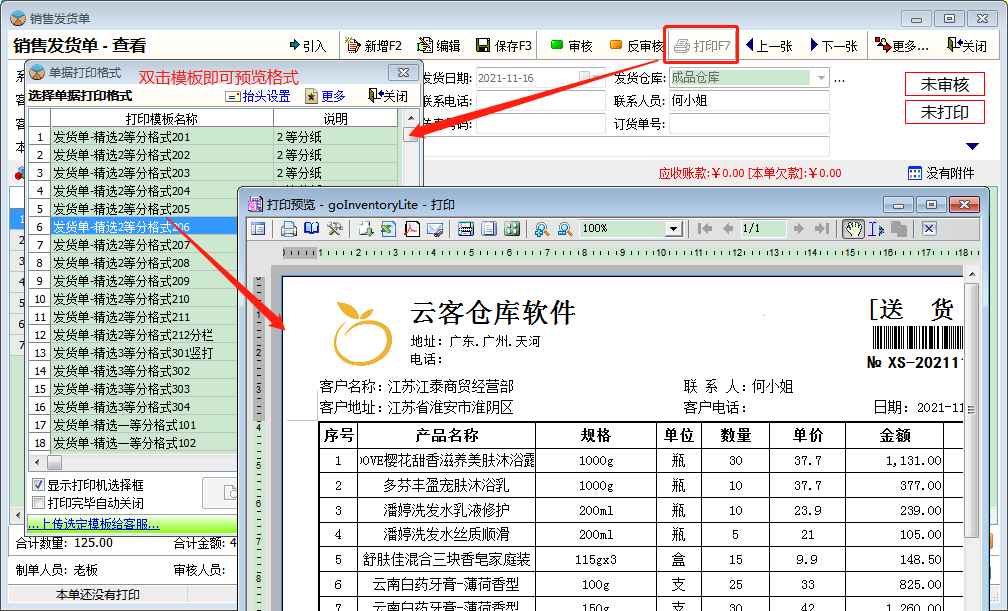1008x611 pixels.
Task: Open the 发货日期 date picker dropdown
Action: (x=598, y=78)
